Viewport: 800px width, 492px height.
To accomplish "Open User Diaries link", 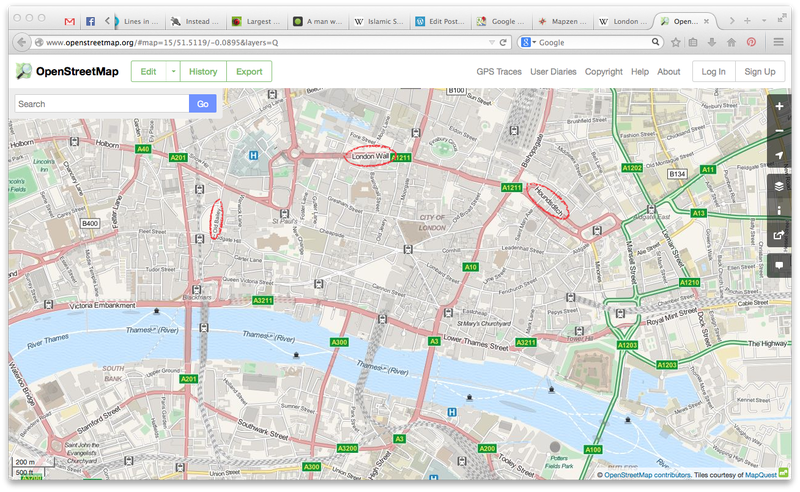I will 553,71.
